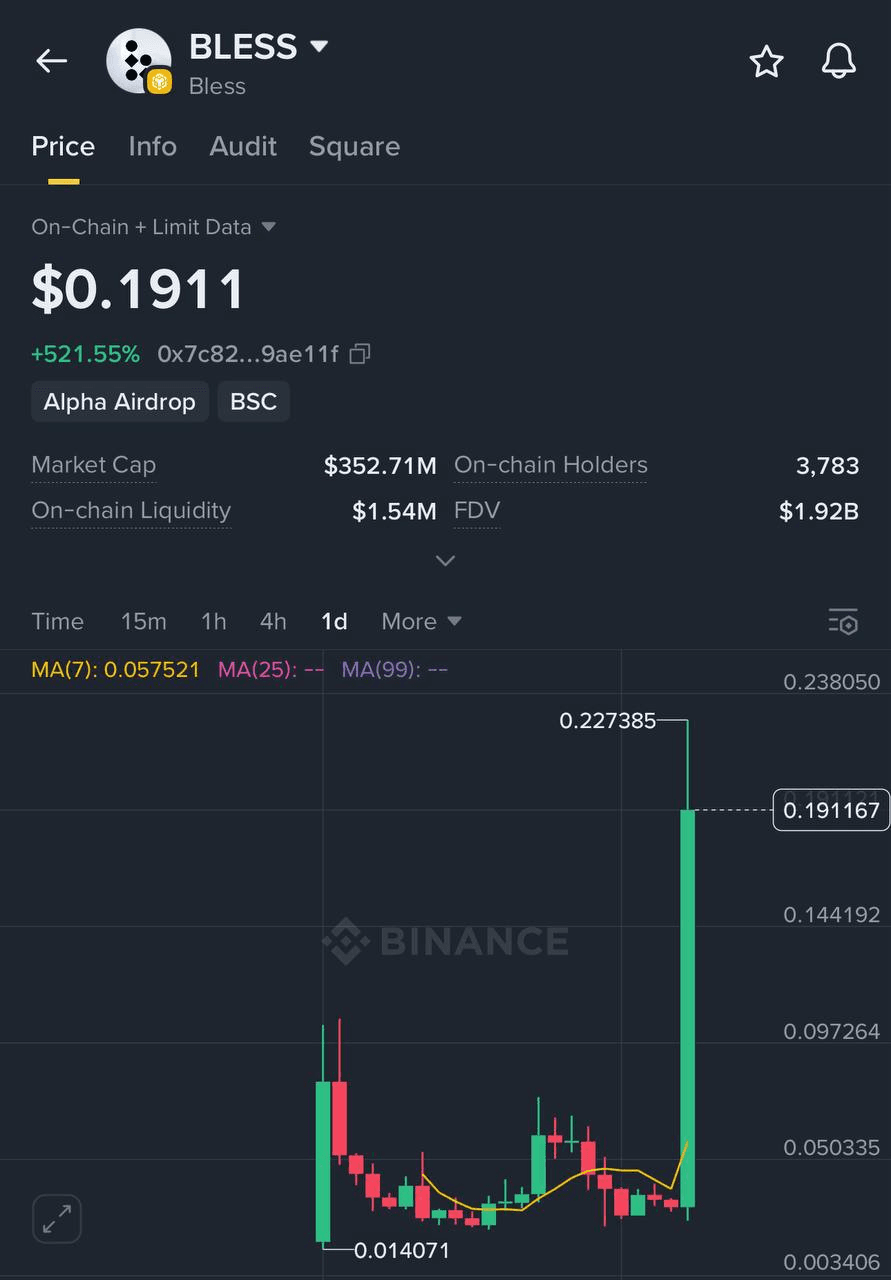Image resolution: width=891 pixels, height=1280 pixels.
Task: Tap the current price marker 0.191167
Action: tap(831, 810)
